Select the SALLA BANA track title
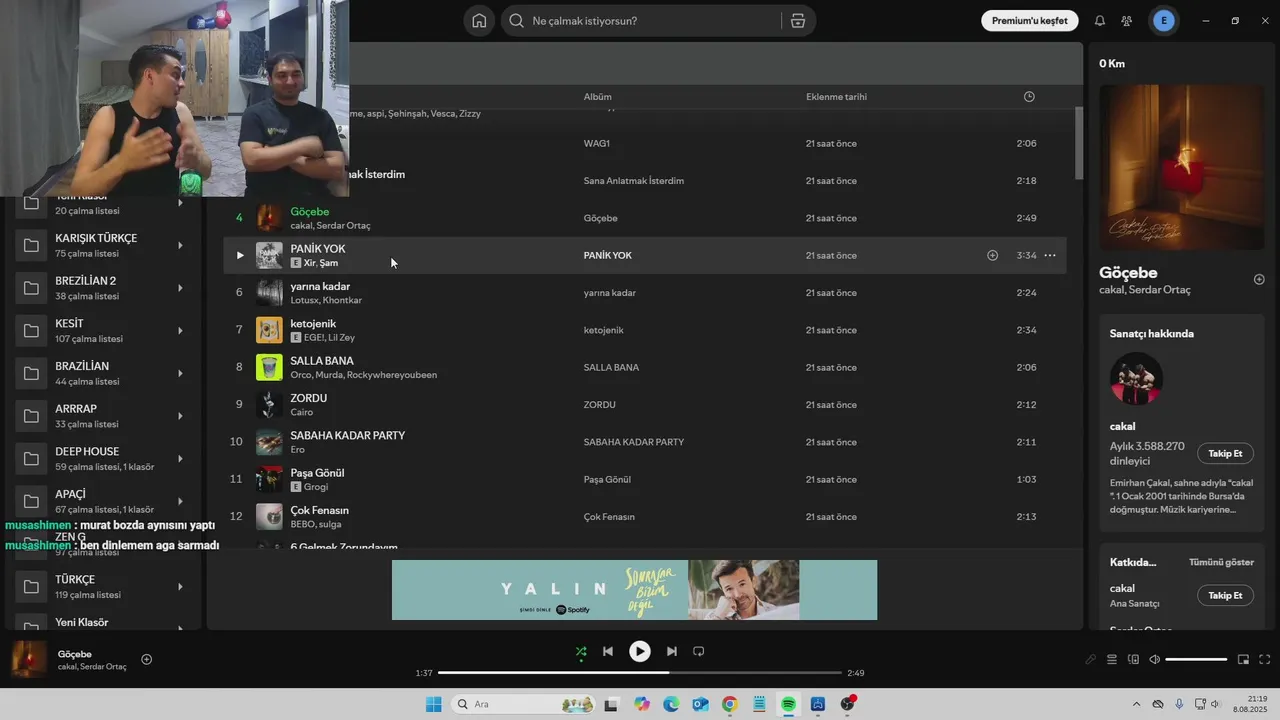 coord(322,361)
